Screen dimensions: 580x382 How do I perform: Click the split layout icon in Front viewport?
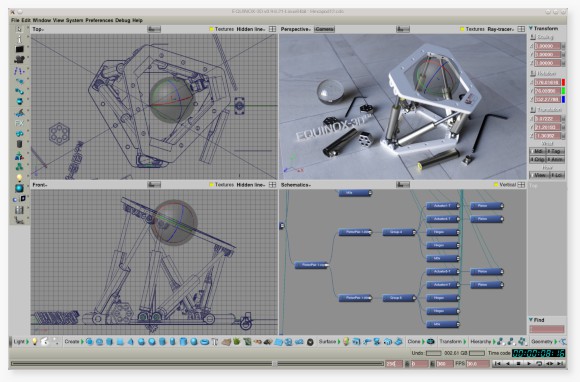click(272, 185)
